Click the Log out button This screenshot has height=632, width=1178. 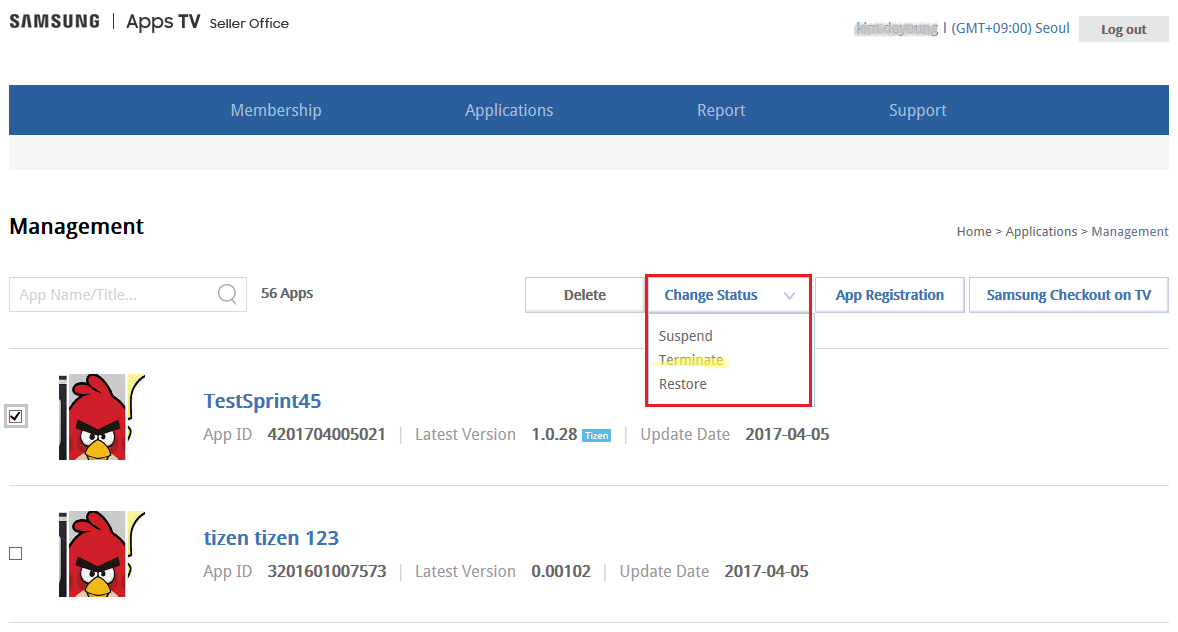click(1123, 29)
